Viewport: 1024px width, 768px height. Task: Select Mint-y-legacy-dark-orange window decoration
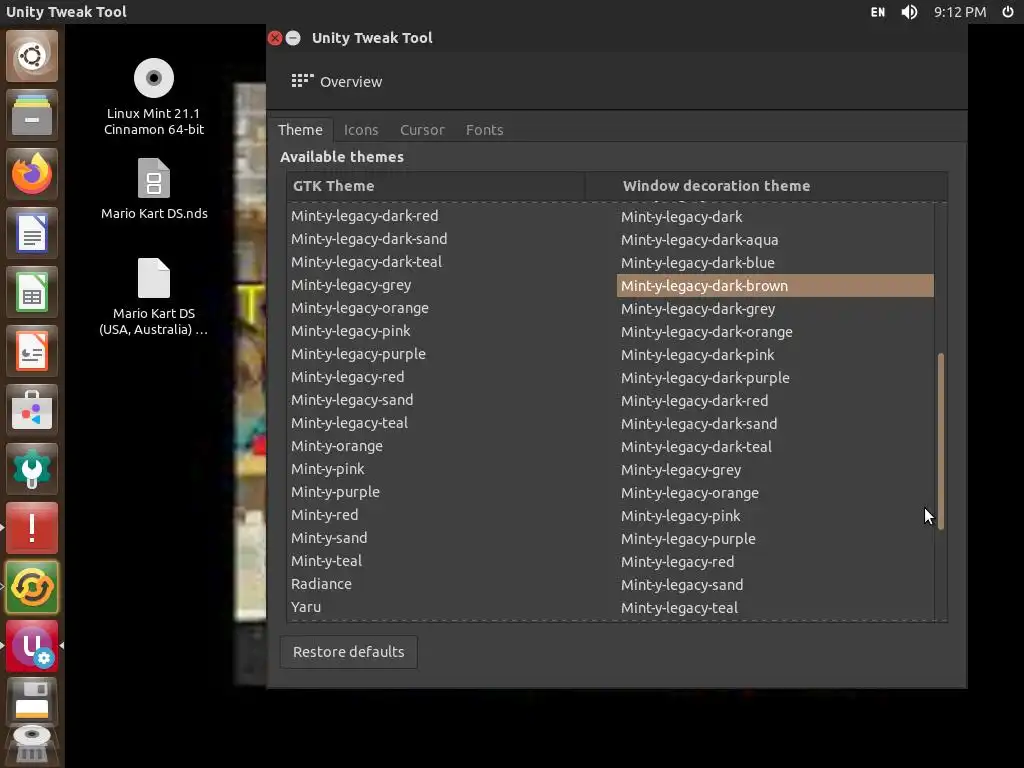pyautogui.click(x=775, y=332)
